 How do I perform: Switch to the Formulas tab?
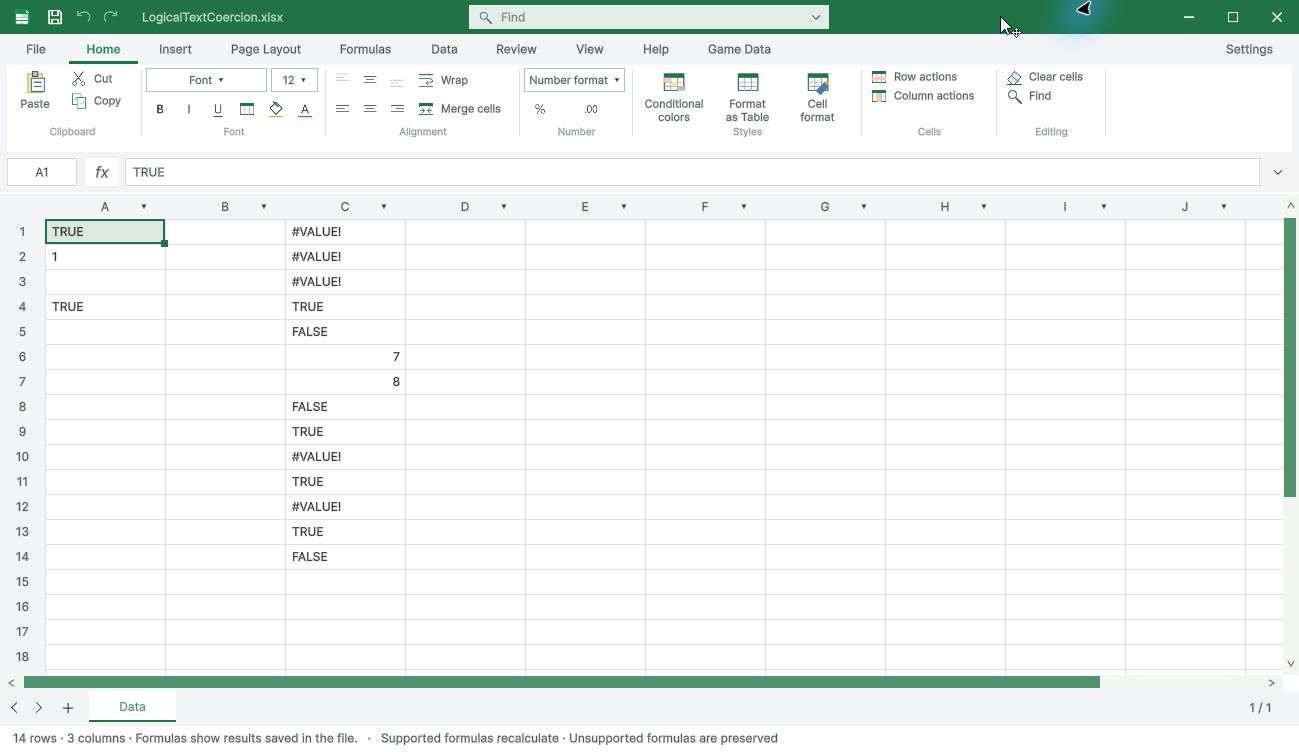(x=365, y=49)
